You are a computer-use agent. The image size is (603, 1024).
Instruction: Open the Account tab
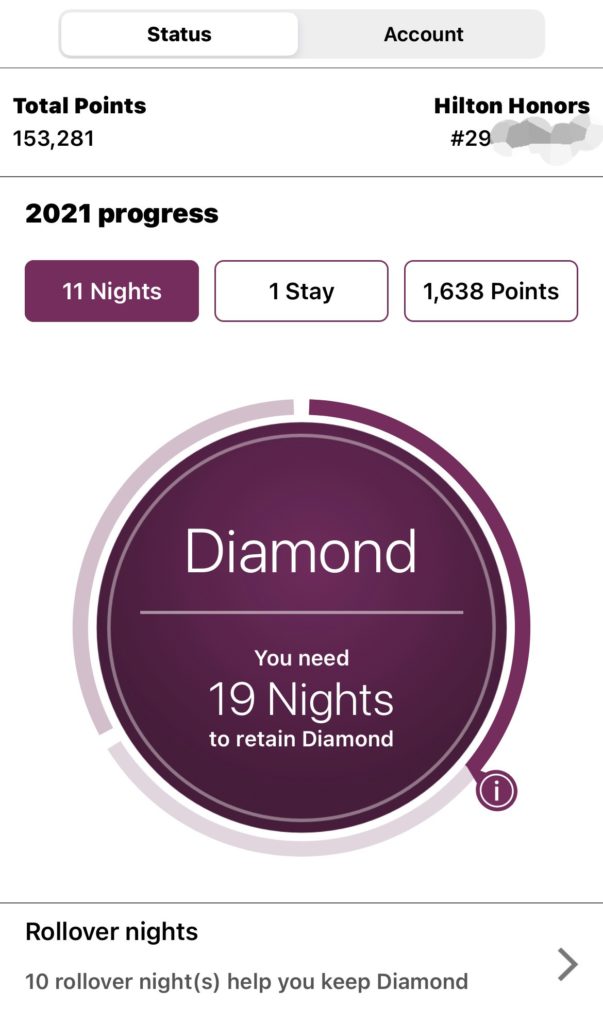click(x=423, y=35)
